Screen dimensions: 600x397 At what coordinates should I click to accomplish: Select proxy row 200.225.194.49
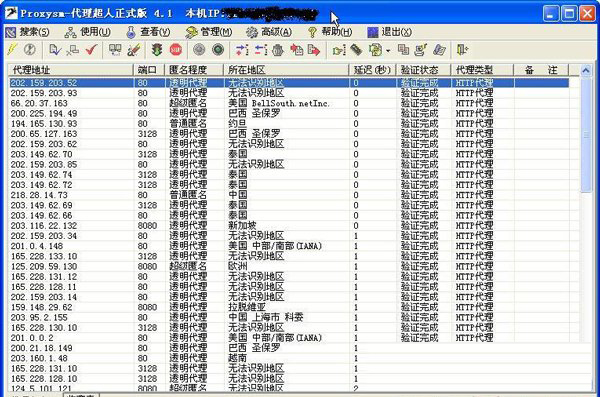click(289, 113)
